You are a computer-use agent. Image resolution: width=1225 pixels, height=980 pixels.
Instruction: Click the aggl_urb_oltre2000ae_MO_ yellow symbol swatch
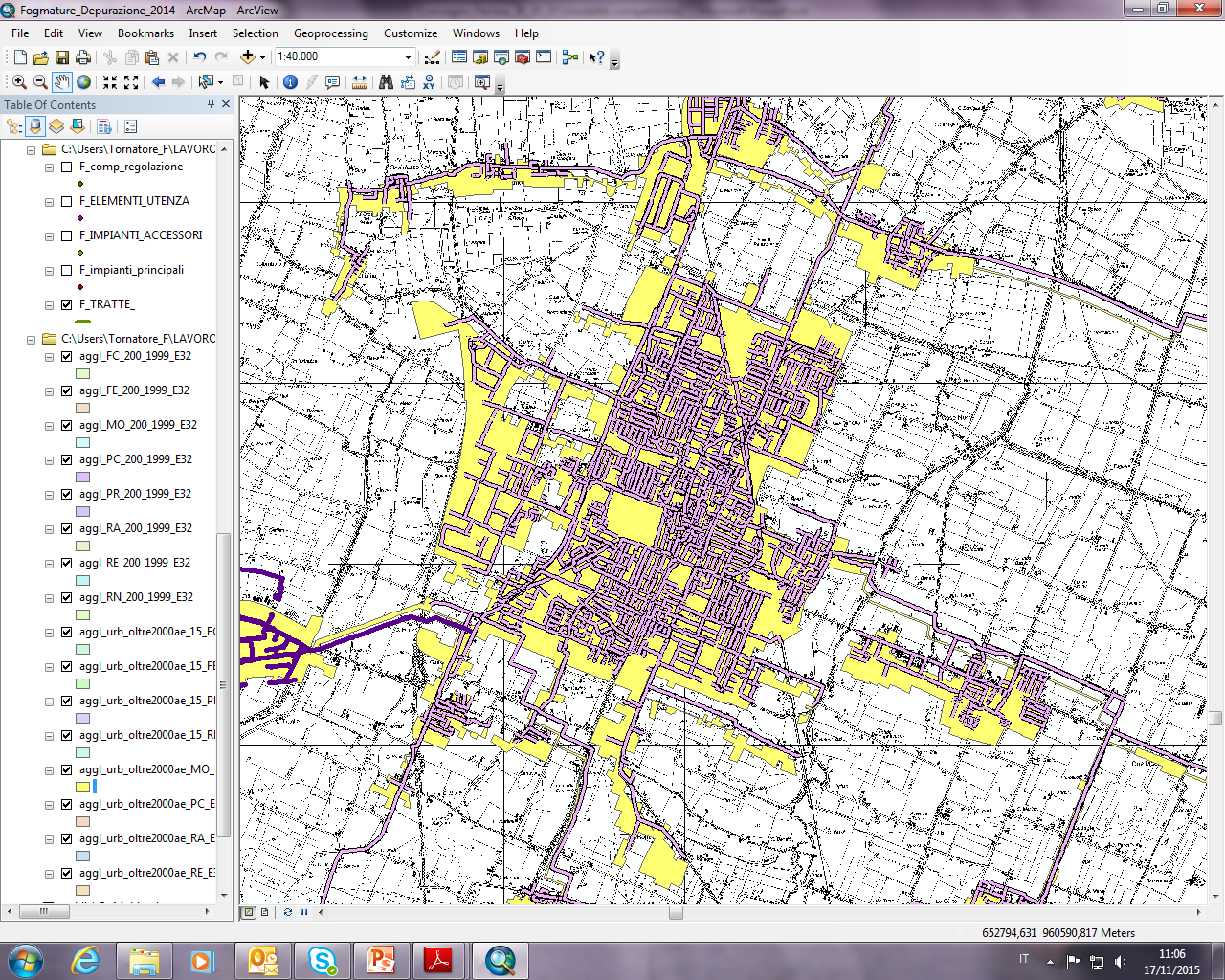pyautogui.click(x=83, y=787)
